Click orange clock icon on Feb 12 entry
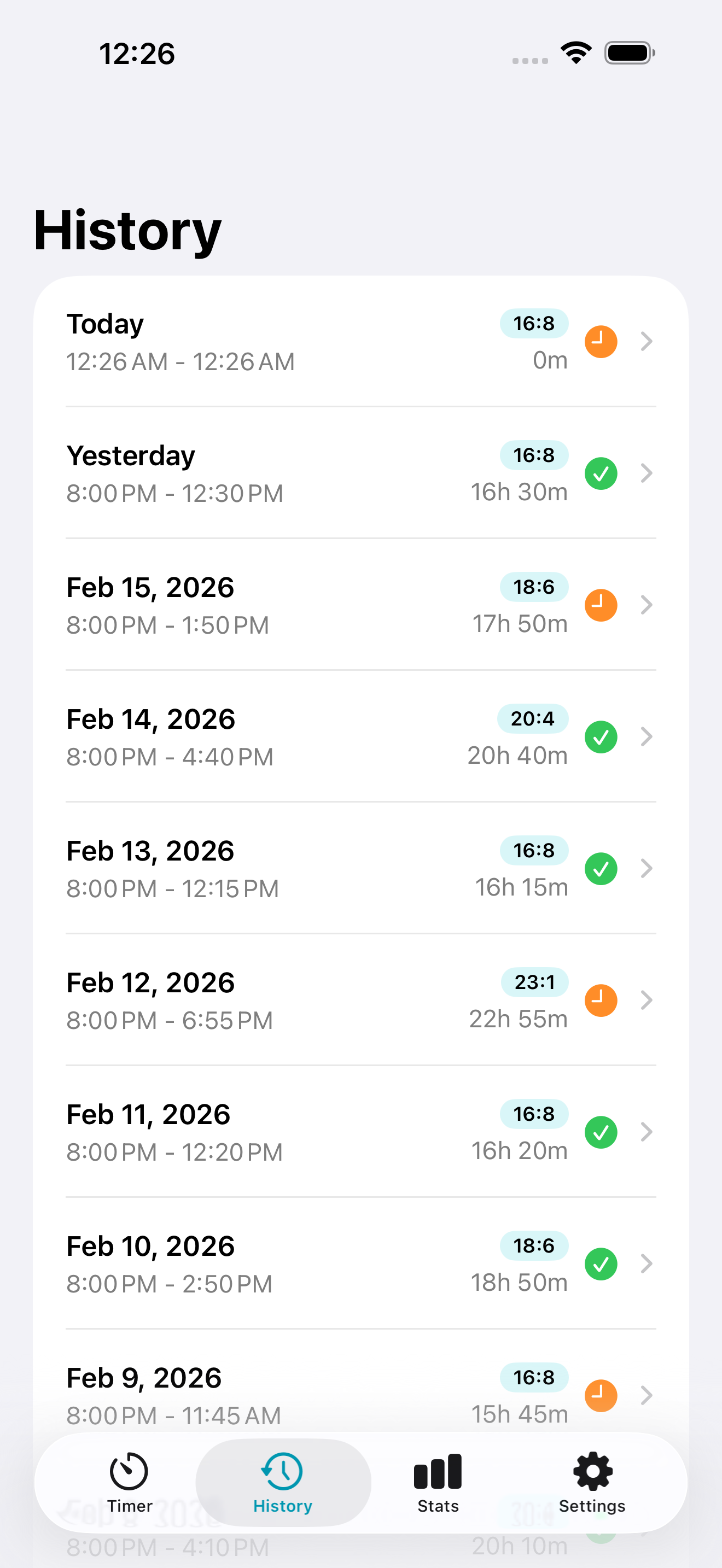This screenshot has width=722, height=1568. click(601, 1000)
